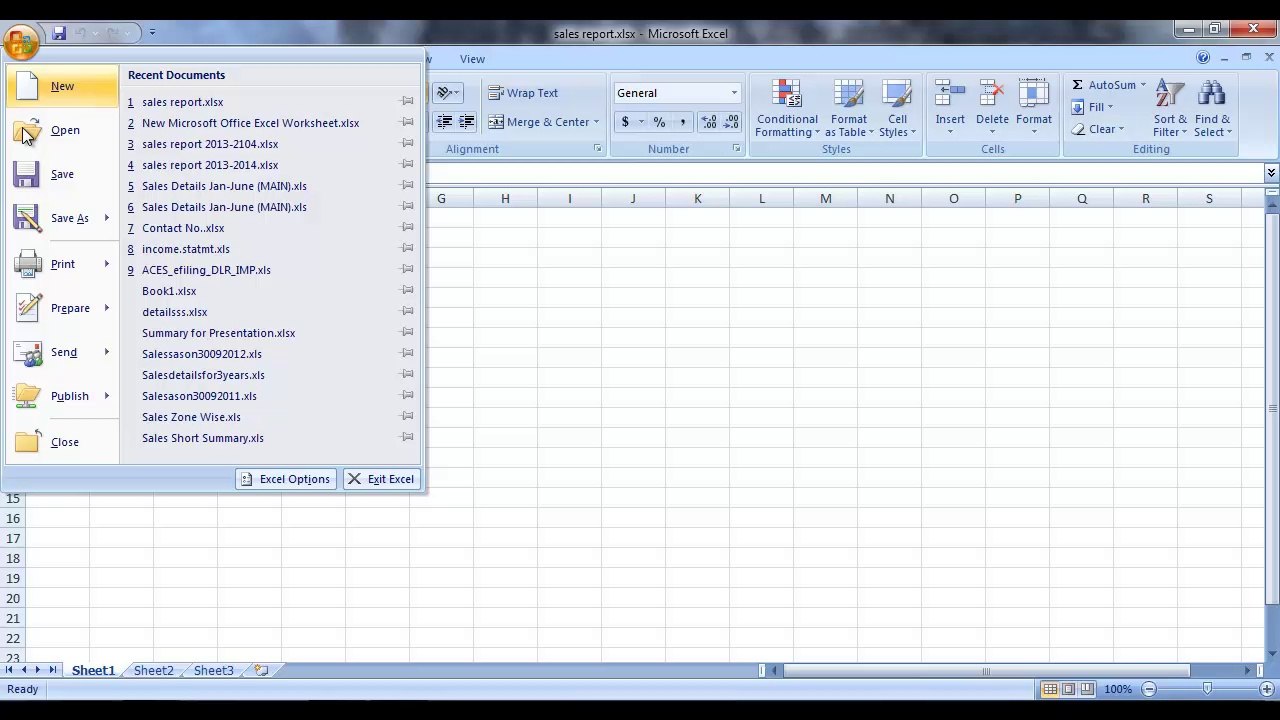Open recent file Sales Zone Wise.xls

[191, 417]
